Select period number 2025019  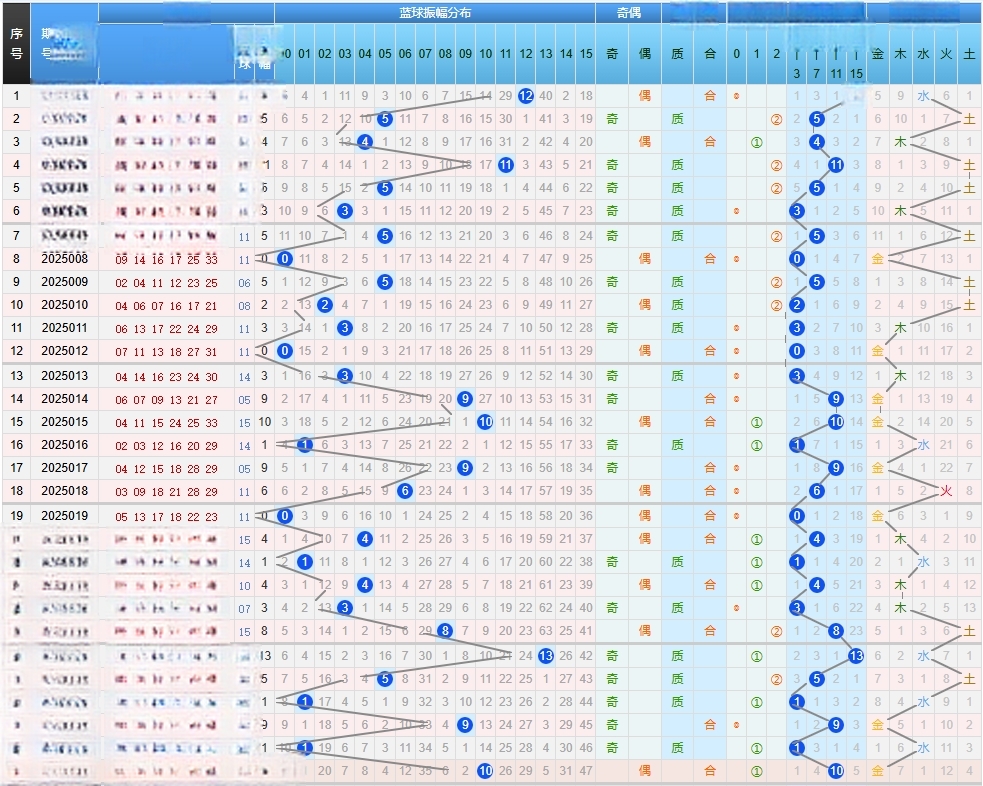click(65, 516)
